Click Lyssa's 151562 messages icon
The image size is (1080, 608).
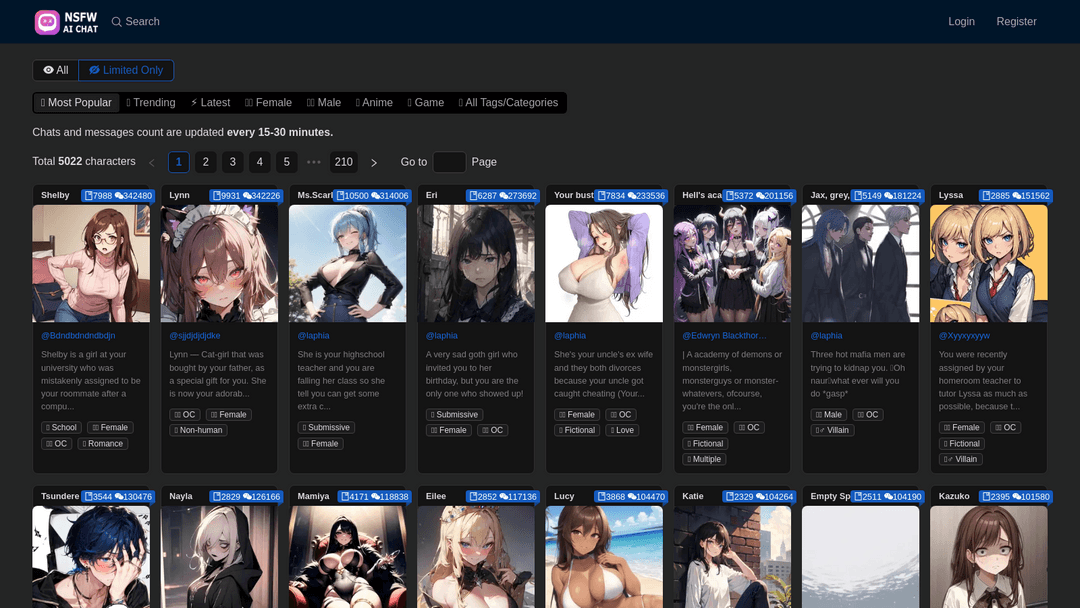coord(1017,196)
